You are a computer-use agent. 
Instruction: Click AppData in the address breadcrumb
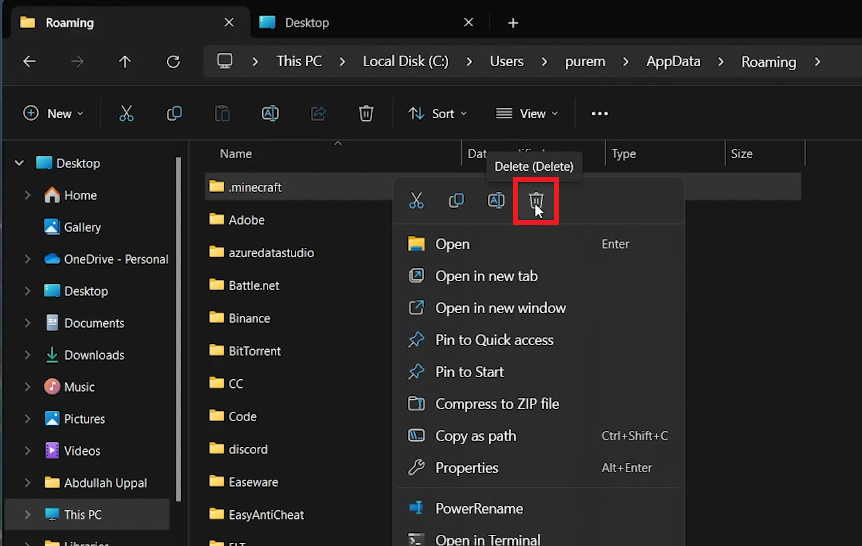[x=671, y=62]
